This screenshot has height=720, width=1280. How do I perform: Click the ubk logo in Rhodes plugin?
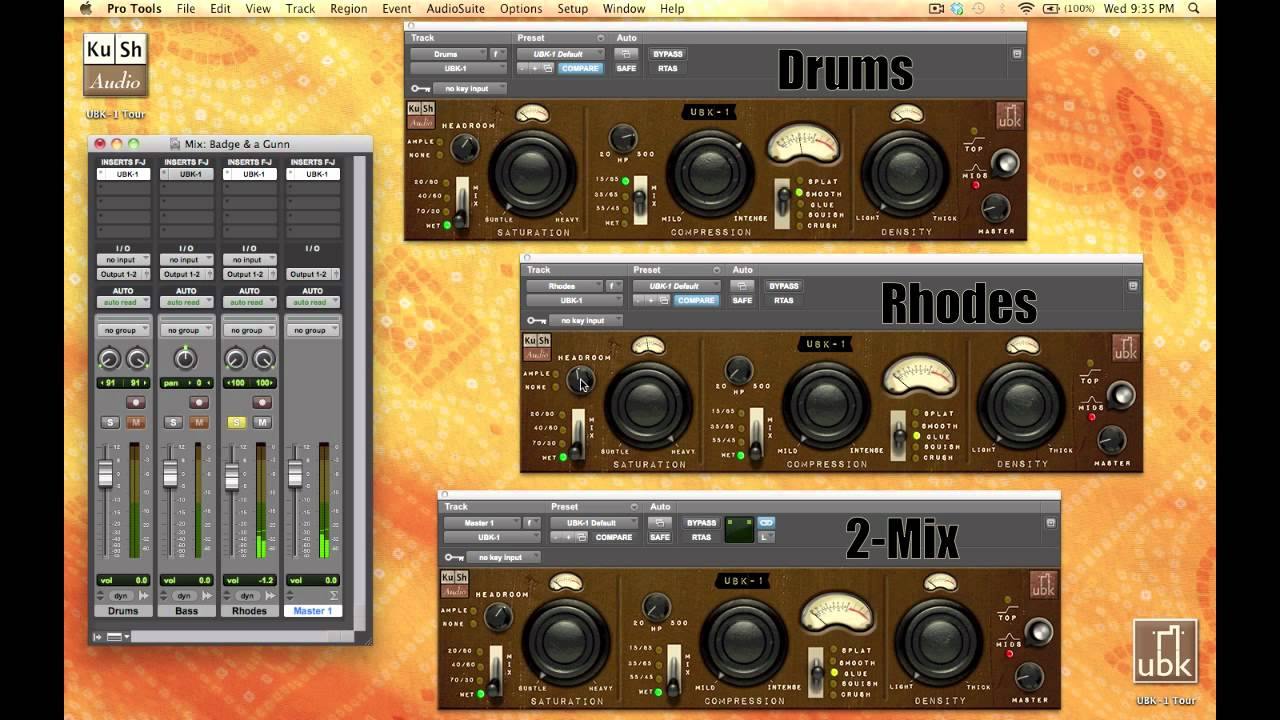1125,348
